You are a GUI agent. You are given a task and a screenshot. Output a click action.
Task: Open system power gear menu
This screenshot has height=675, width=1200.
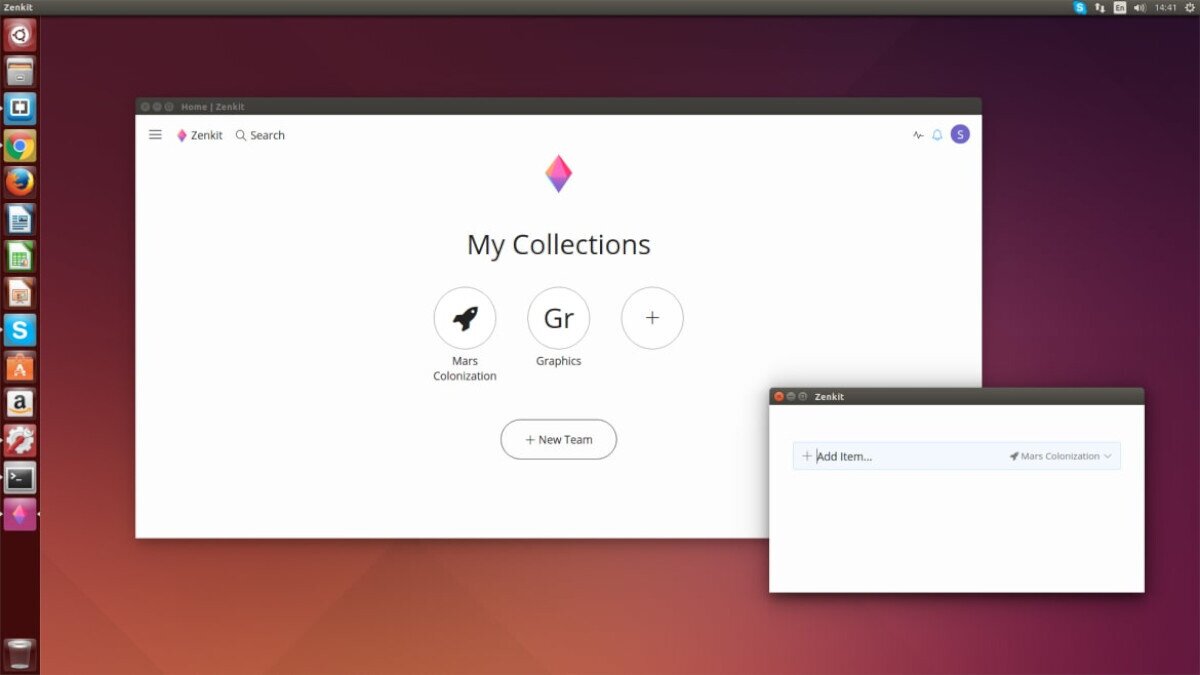(x=1189, y=7)
